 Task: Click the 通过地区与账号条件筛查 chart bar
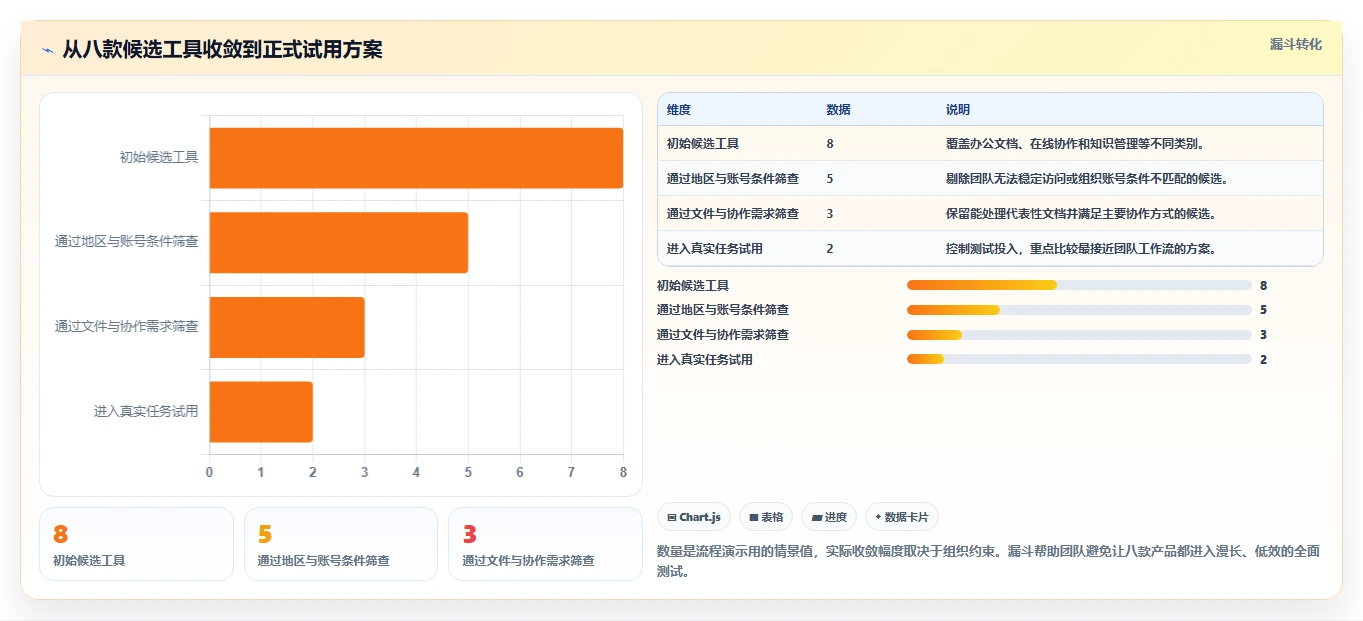pyautogui.click(x=338, y=242)
